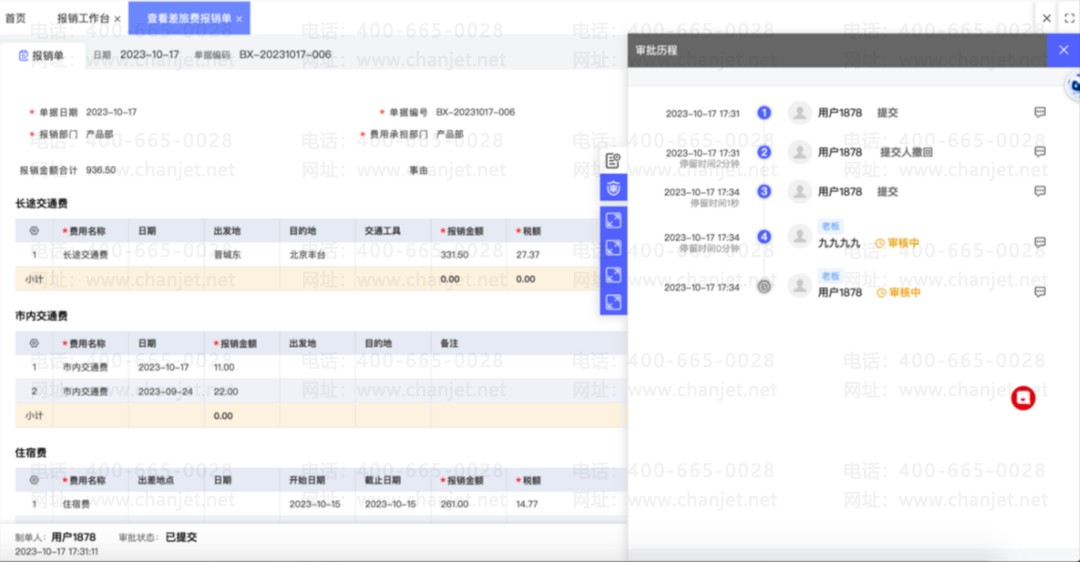Click 审核中 status beside 九九九九

[897, 242]
